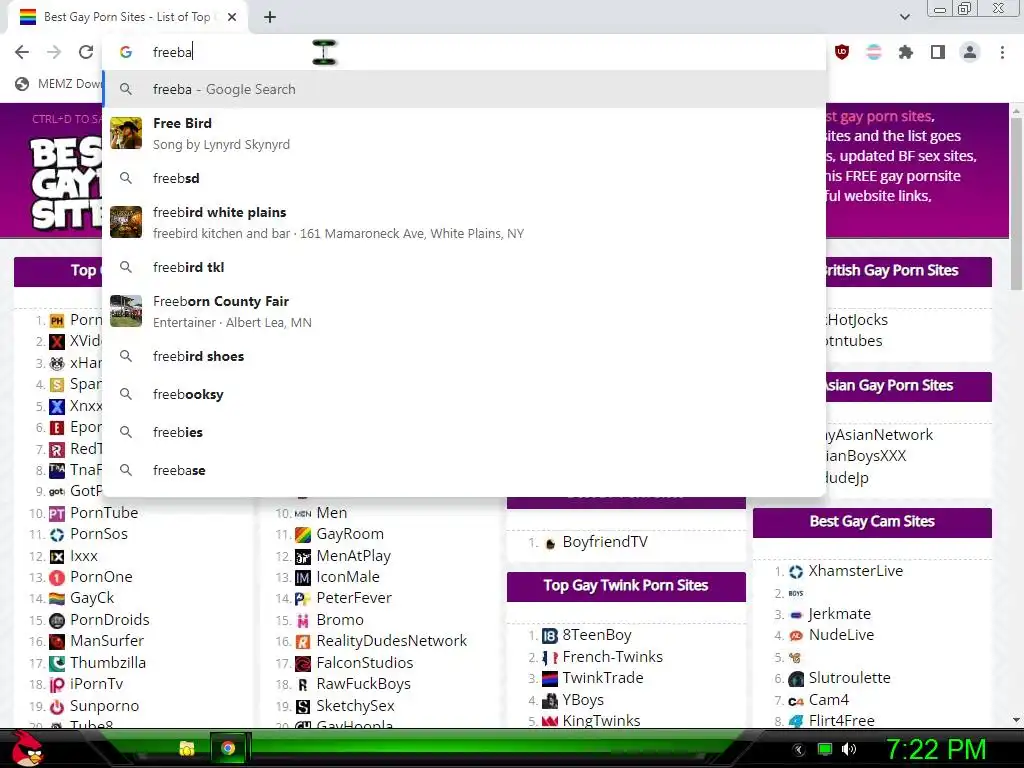Open the GayCk link
This screenshot has height=768, width=1024.
[92, 598]
